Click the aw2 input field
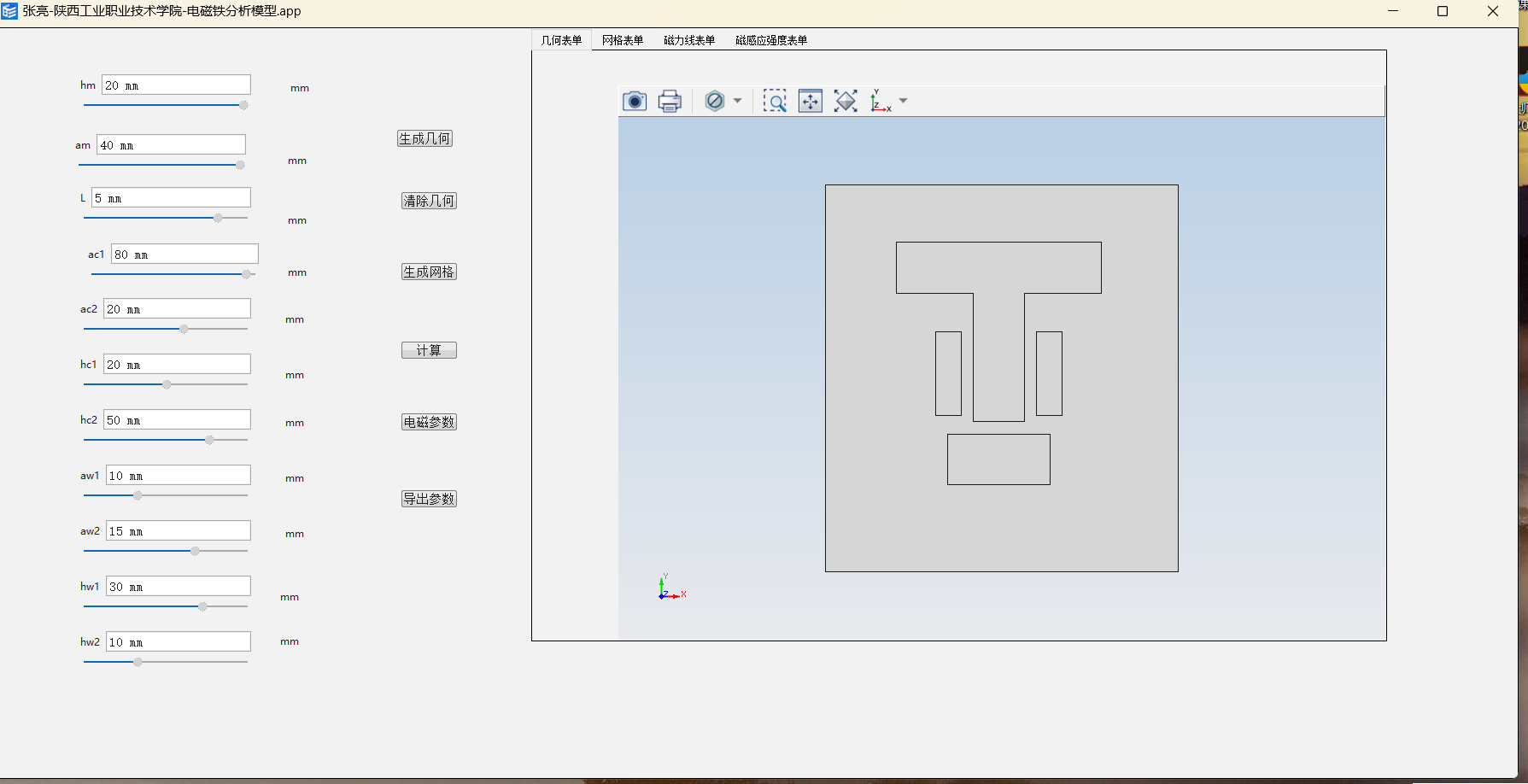1528x784 pixels. tap(179, 530)
